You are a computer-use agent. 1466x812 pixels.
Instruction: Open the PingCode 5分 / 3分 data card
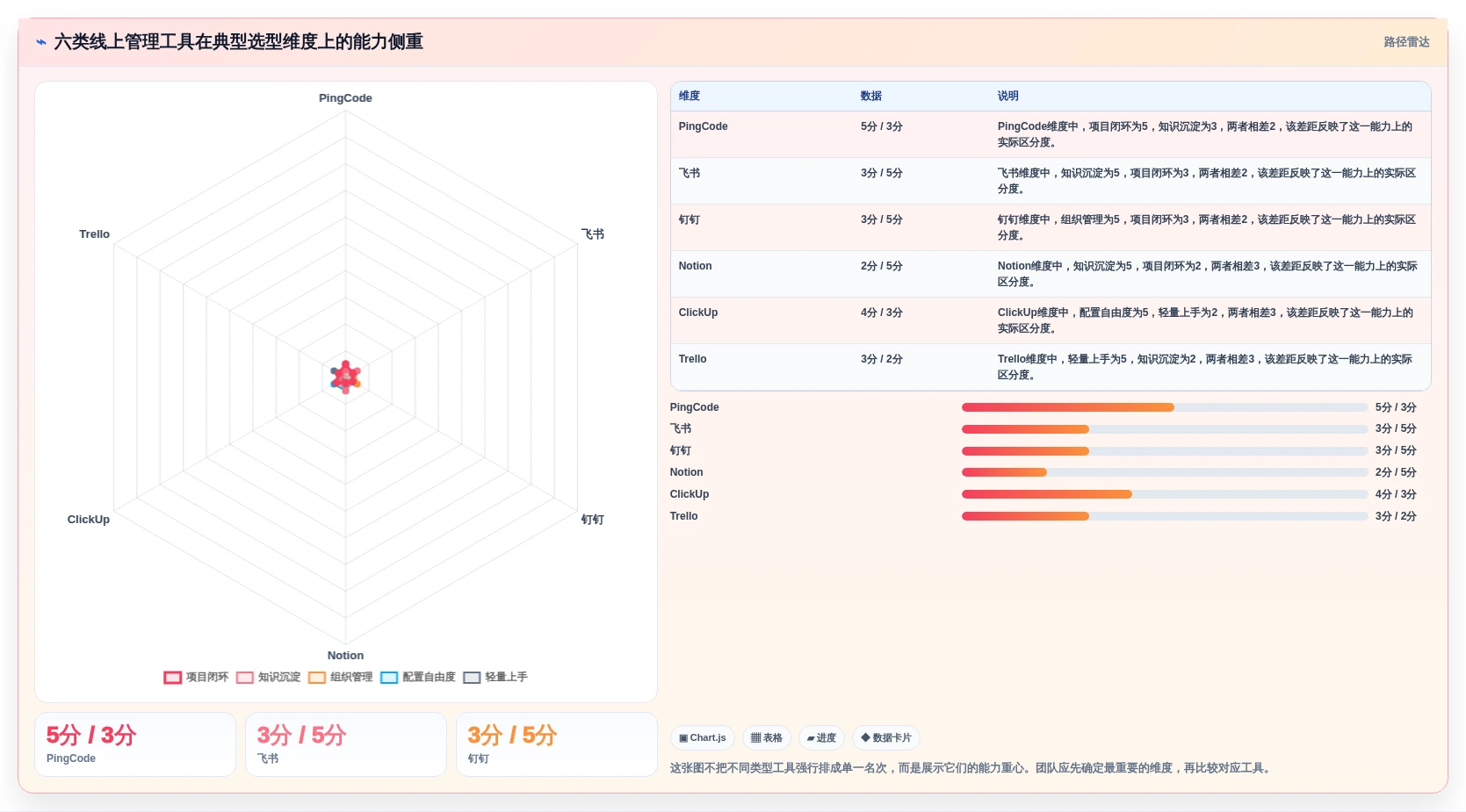click(x=135, y=744)
